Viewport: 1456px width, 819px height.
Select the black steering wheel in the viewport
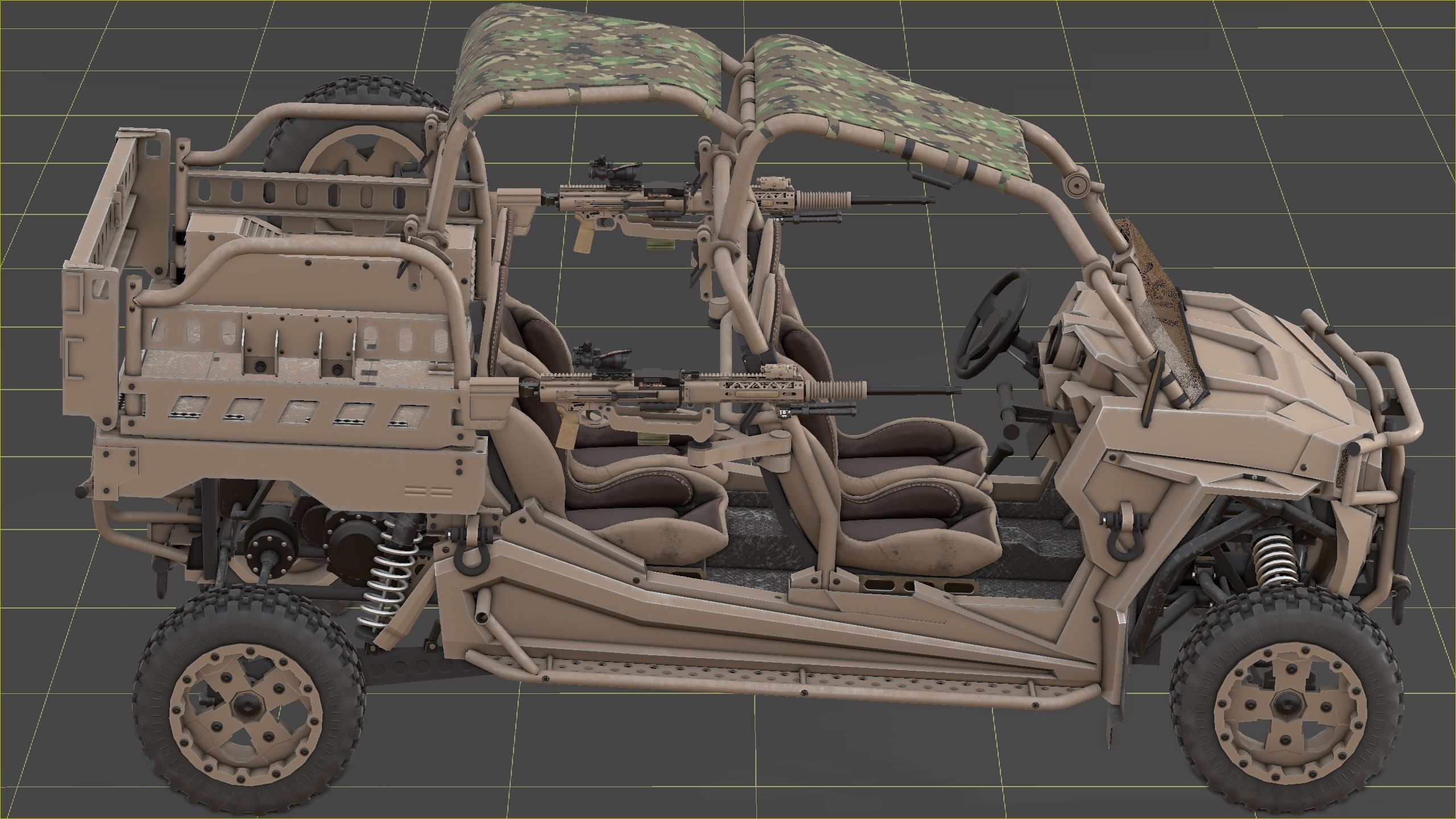994,324
